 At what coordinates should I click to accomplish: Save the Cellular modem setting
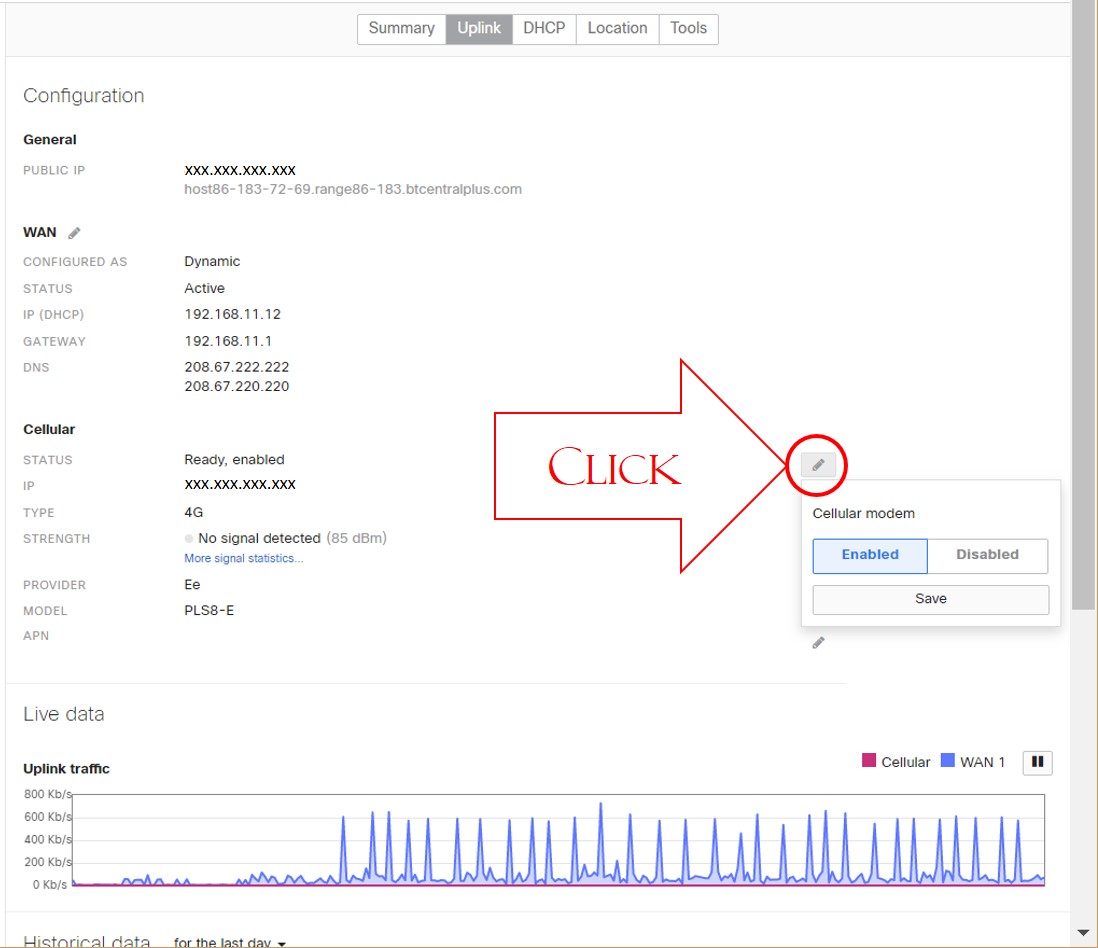coord(929,599)
